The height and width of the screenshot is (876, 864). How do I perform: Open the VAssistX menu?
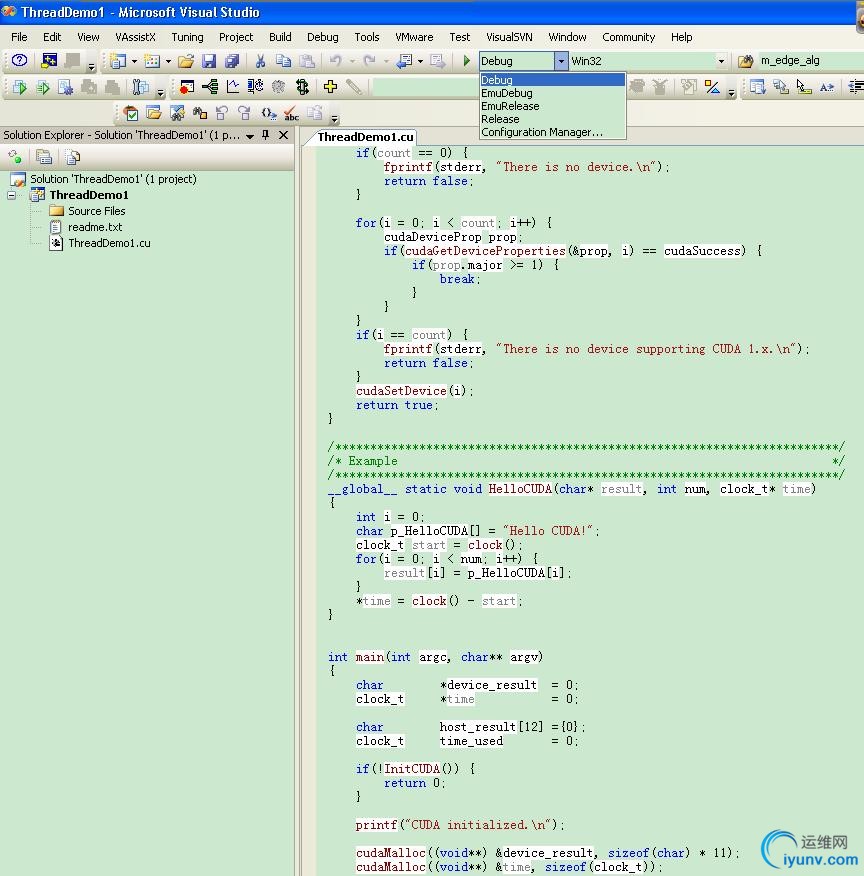(135, 37)
